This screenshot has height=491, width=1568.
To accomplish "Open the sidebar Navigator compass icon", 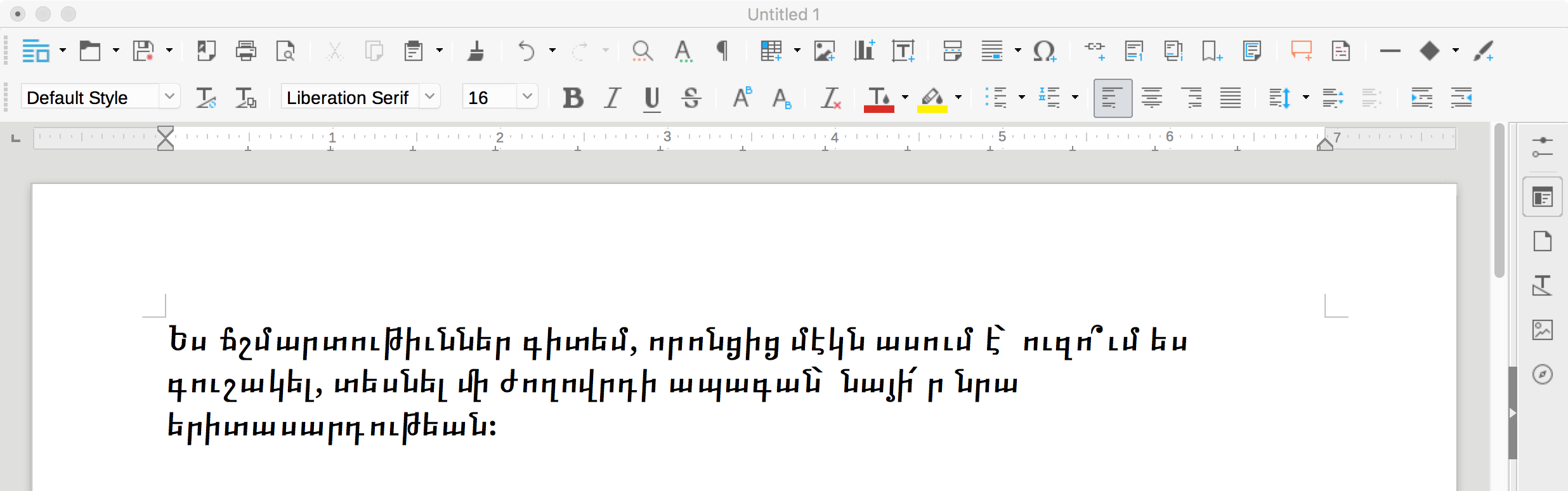I will click(1542, 374).
